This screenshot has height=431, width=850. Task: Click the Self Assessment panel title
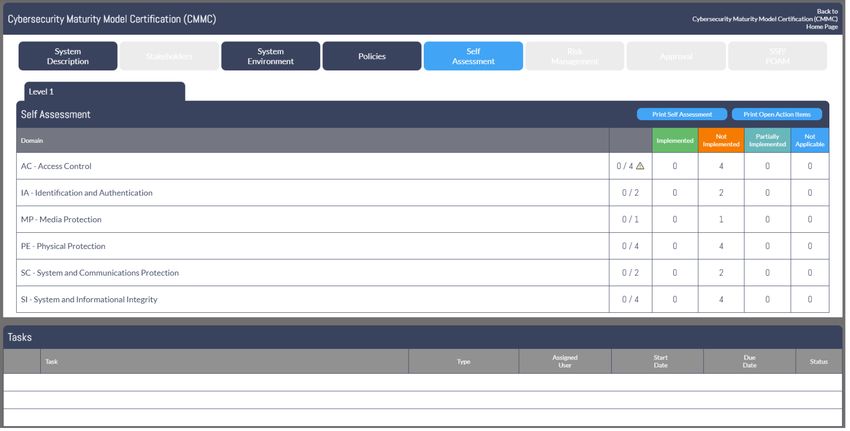(x=55, y=114)
